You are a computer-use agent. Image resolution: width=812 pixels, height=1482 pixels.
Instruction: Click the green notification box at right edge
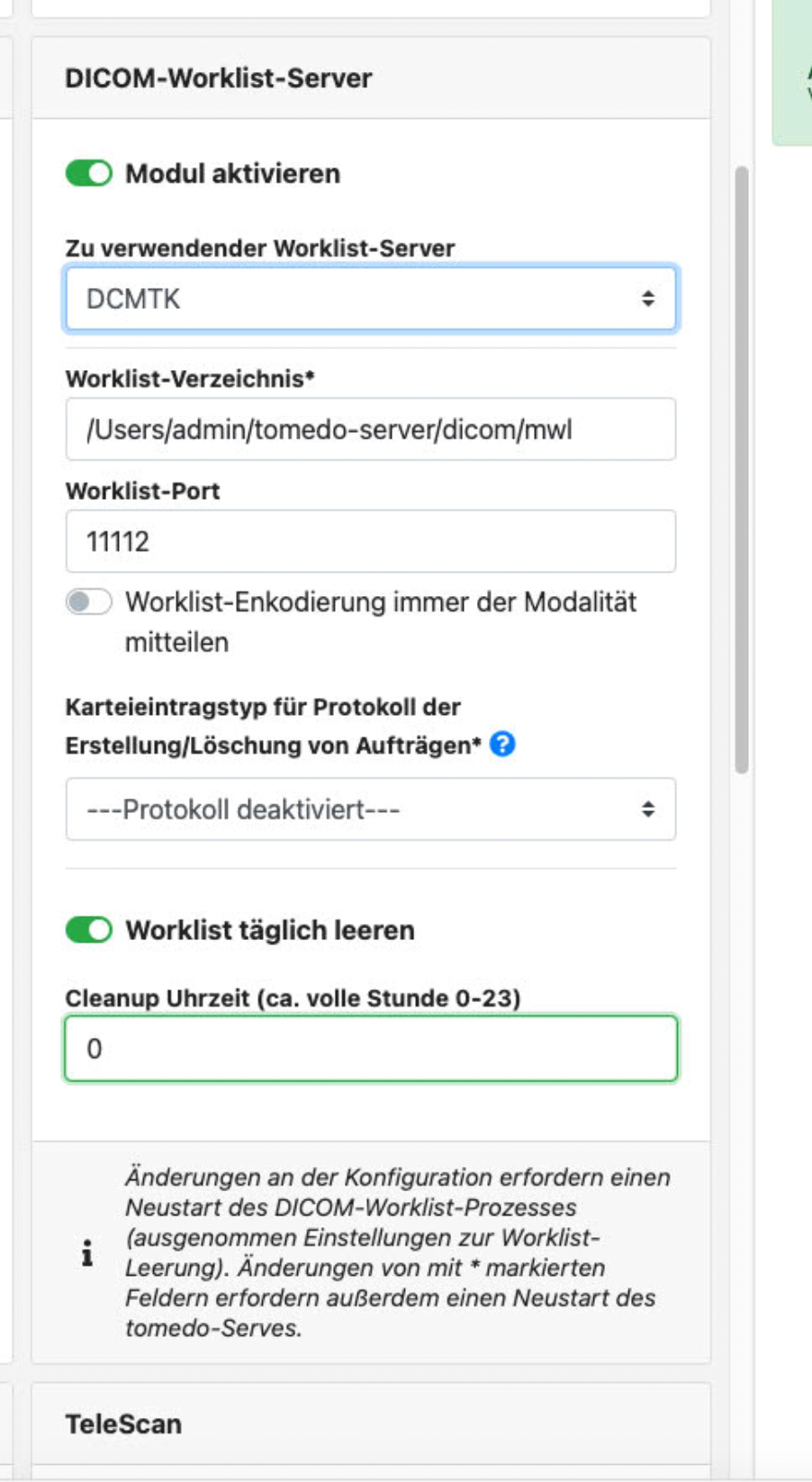tap(792, 72)
